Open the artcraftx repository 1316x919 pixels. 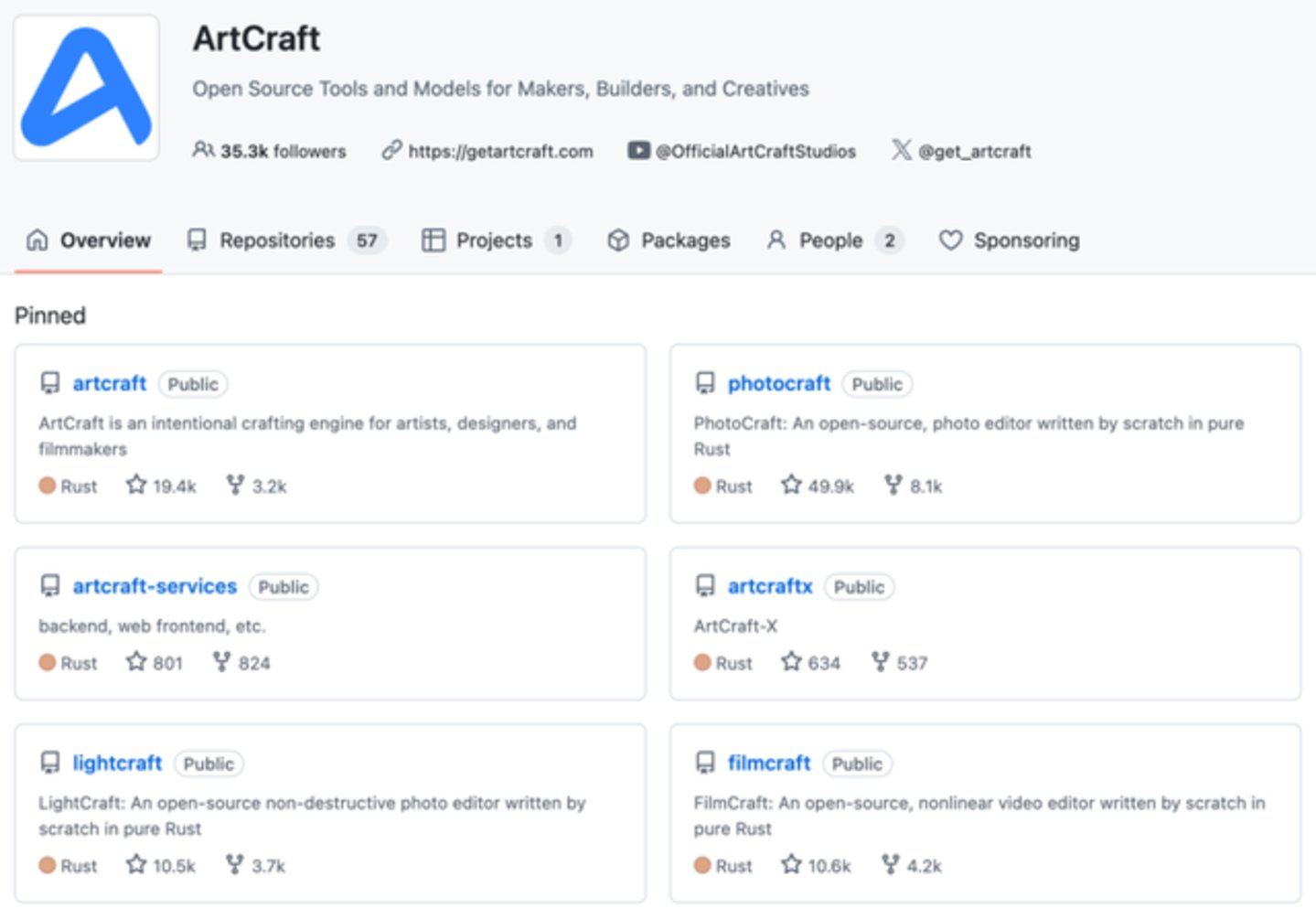(x=770, y=586)
